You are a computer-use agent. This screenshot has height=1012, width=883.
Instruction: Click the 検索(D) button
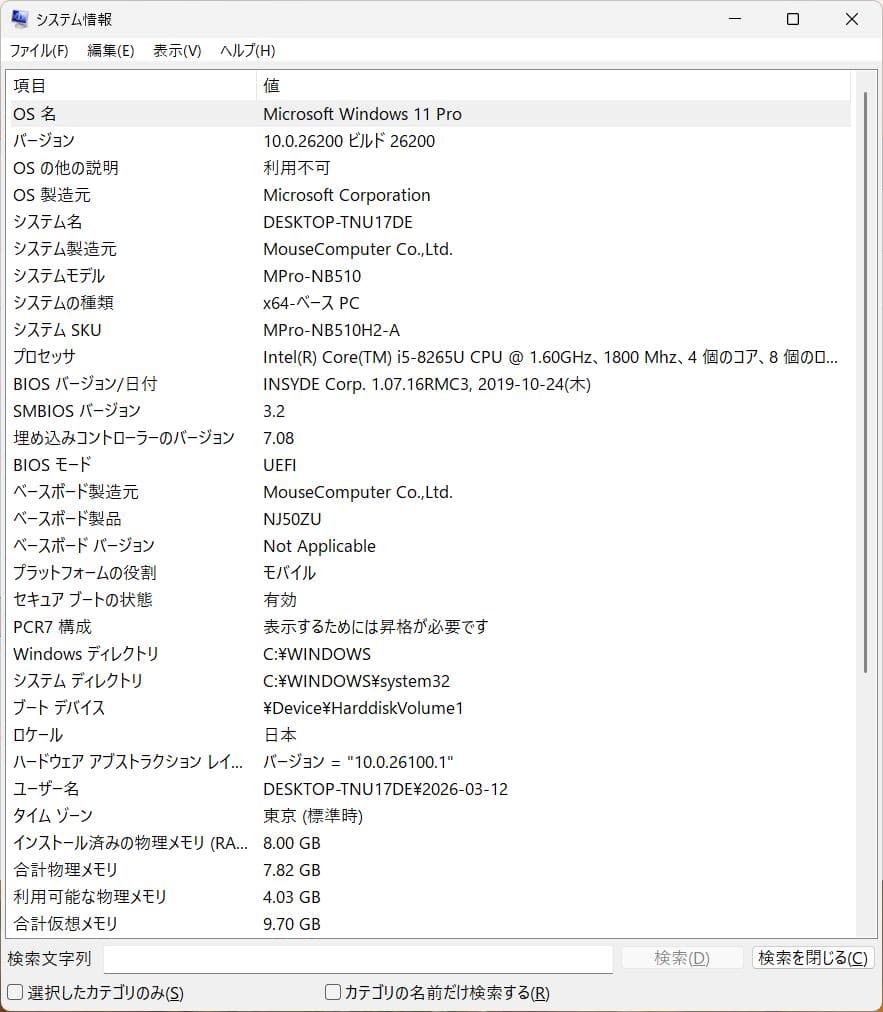[682, 958]
